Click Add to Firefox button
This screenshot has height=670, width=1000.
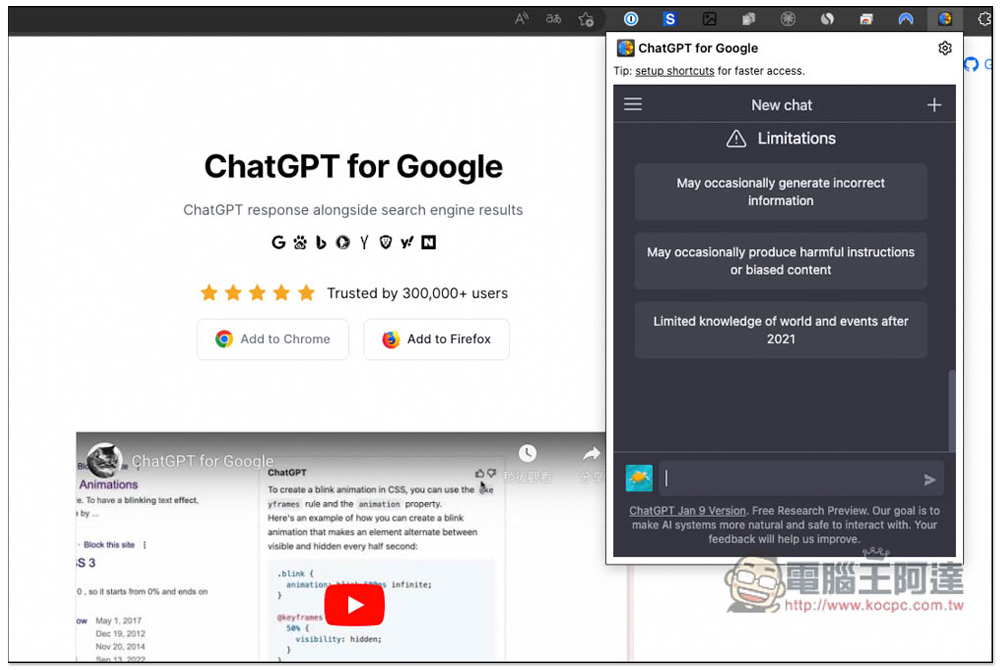436,339
